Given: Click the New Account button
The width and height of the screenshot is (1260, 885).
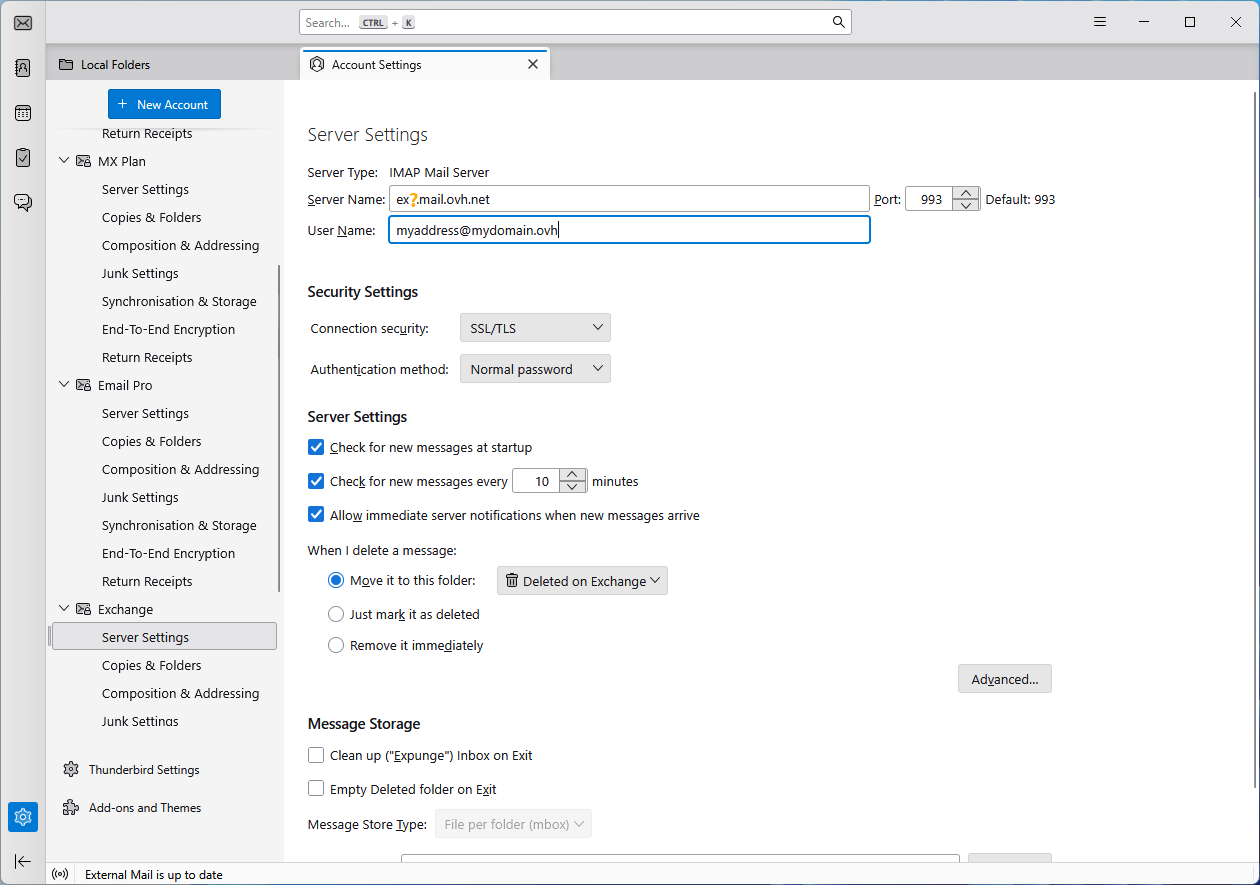Looking at the screenshot, I should pos(164,104).
